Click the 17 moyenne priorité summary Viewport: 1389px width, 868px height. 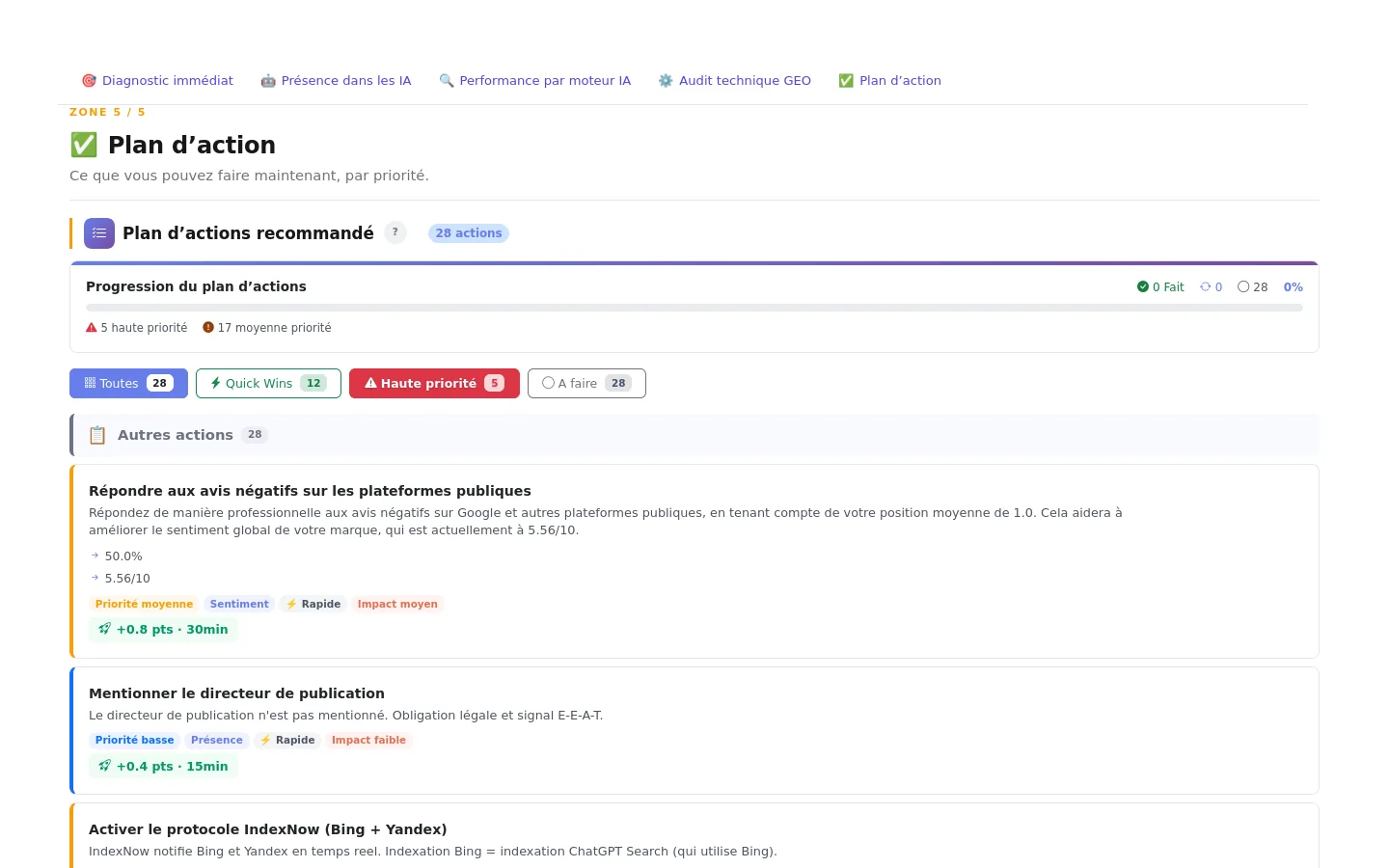point(267,328)
